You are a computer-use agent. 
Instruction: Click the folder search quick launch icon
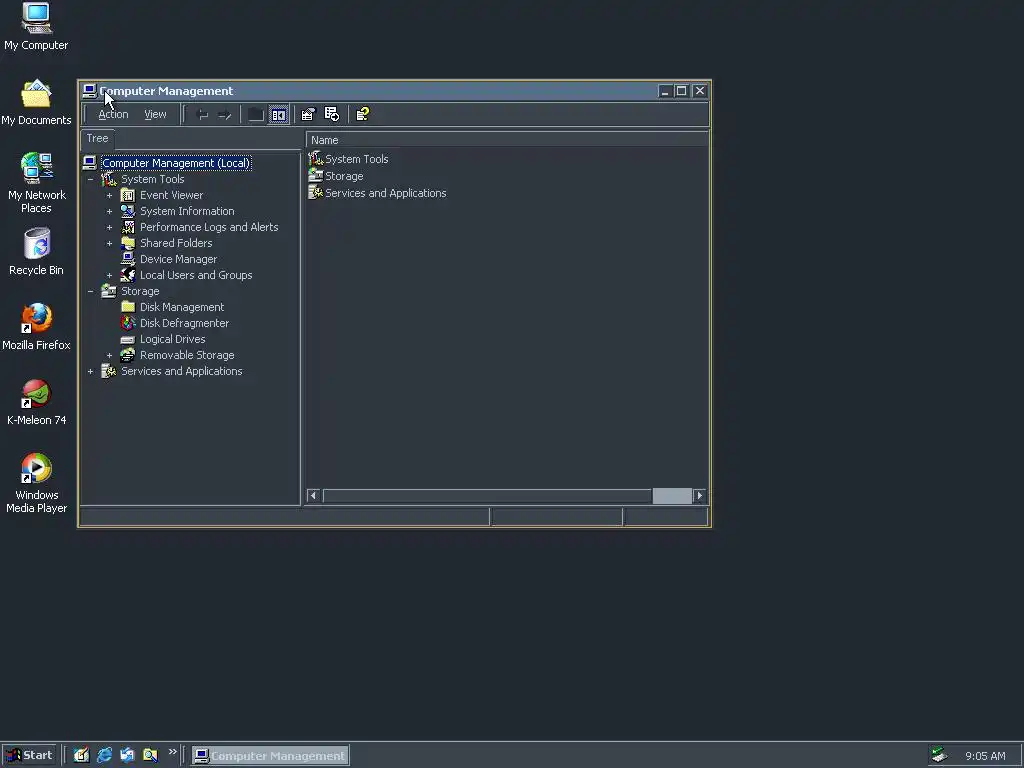[x=150, y=755]
